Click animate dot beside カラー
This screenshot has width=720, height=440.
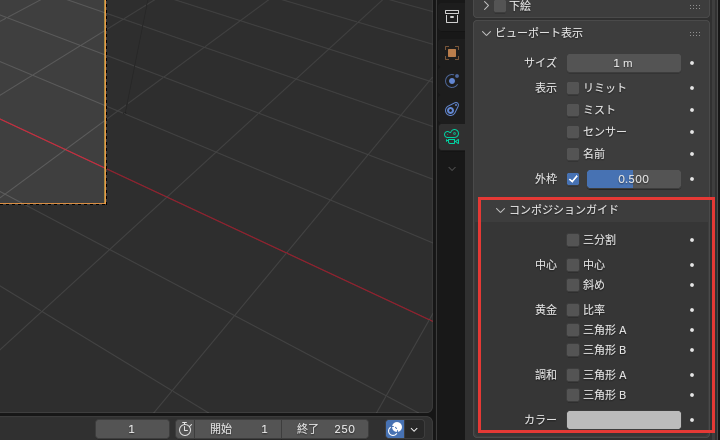click(692, 420)
